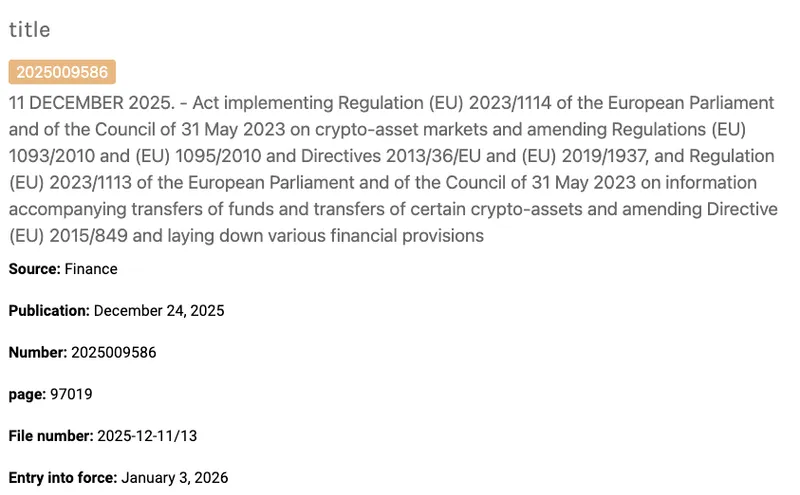Click the "page:" label

[x=27, y=394]
